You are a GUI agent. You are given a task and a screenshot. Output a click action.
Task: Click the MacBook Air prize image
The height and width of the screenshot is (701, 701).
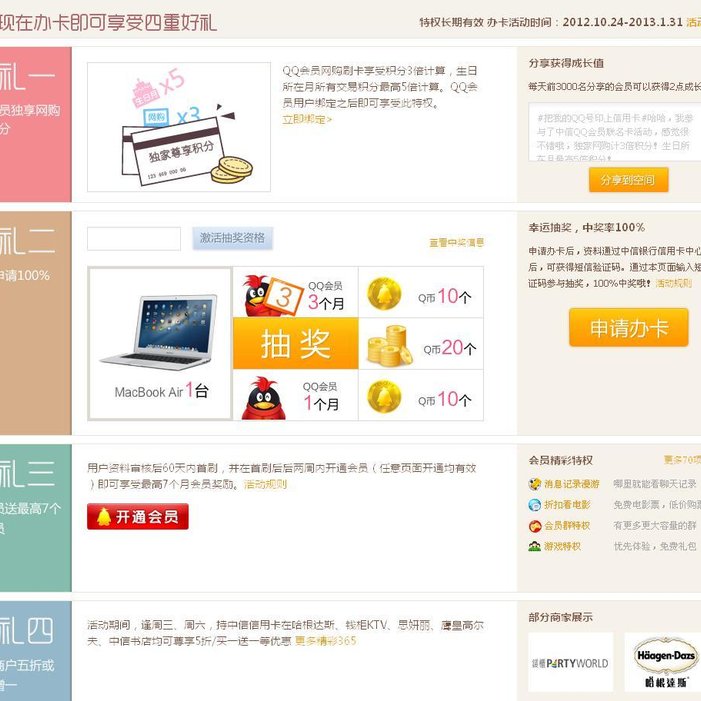pyautogui.click(x=161, y=331)
